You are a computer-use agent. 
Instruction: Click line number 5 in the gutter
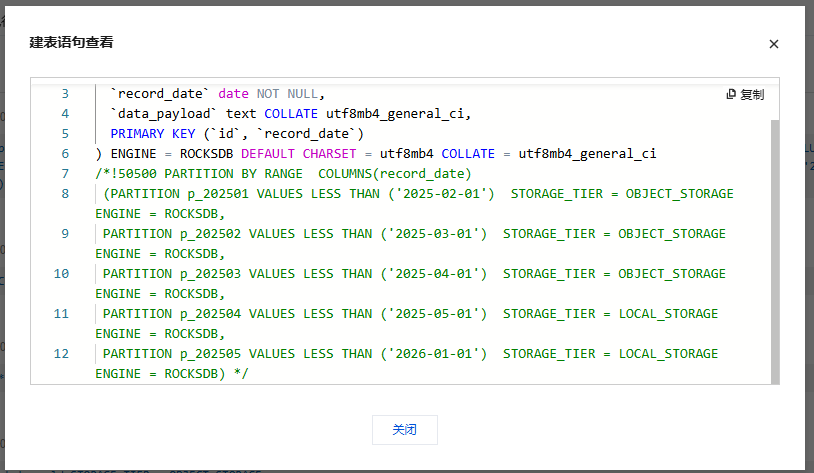[x=65, y=134]
